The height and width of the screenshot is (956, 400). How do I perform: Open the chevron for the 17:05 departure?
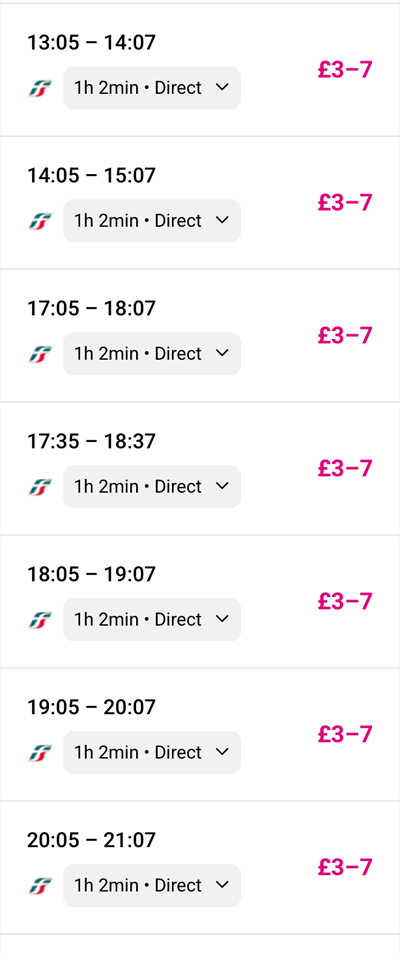click(x=223, y=353)
